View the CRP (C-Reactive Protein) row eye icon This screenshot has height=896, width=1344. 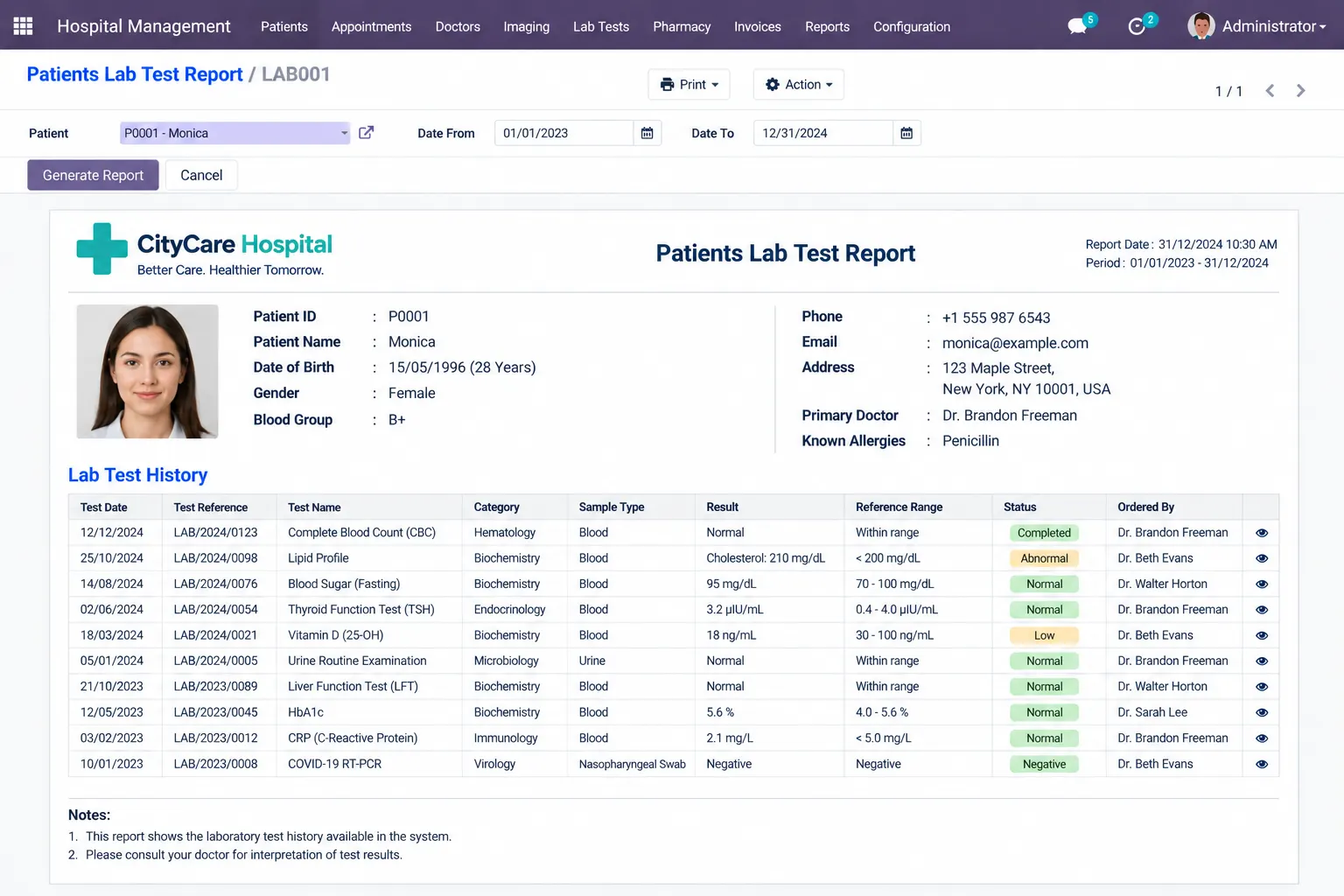point(1262,738)
